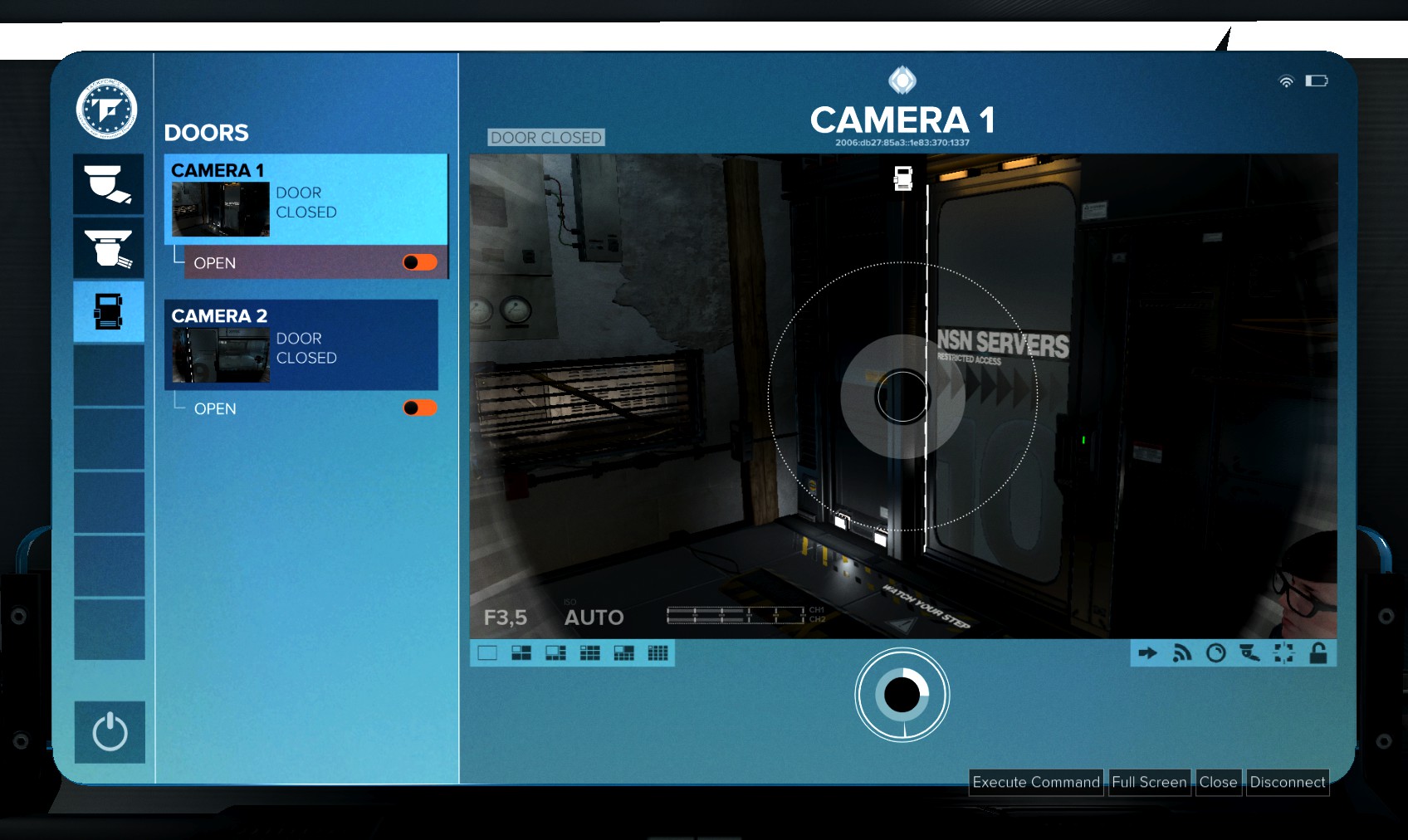Select the Camera 2 door entry
1408x840 pixels.
[x=301, y=345]
